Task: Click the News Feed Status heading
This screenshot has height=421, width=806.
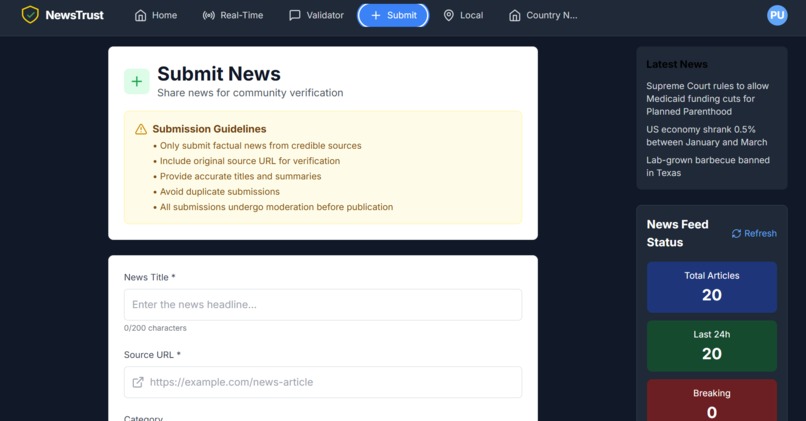Action: pos(677,233)
